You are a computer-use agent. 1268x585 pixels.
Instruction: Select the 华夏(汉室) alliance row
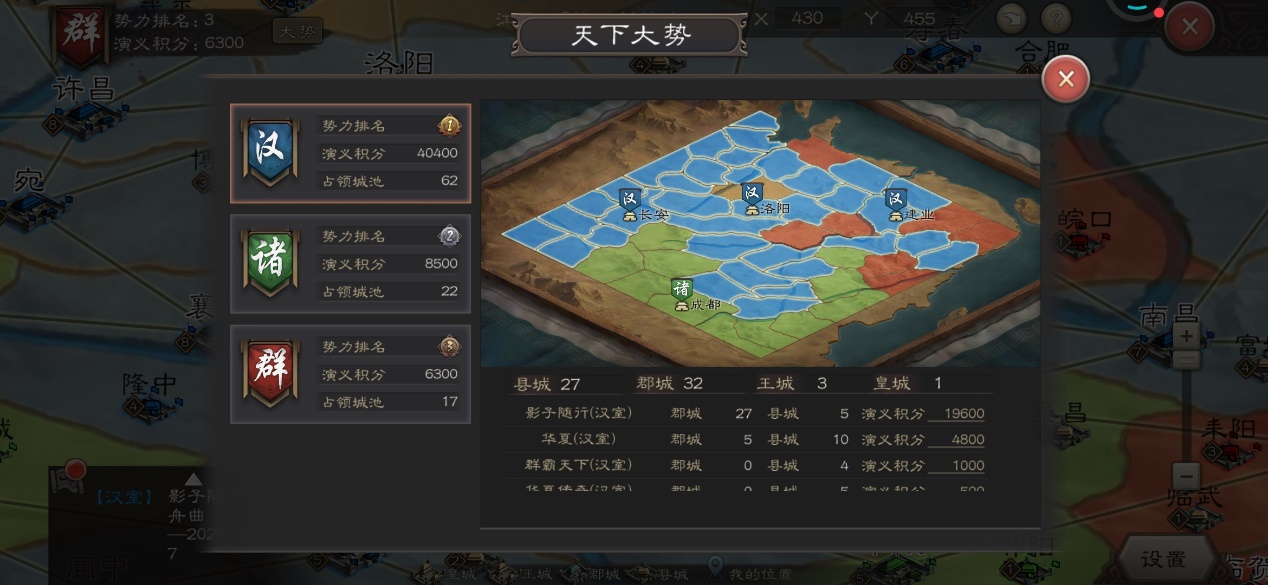coord(748,439)
